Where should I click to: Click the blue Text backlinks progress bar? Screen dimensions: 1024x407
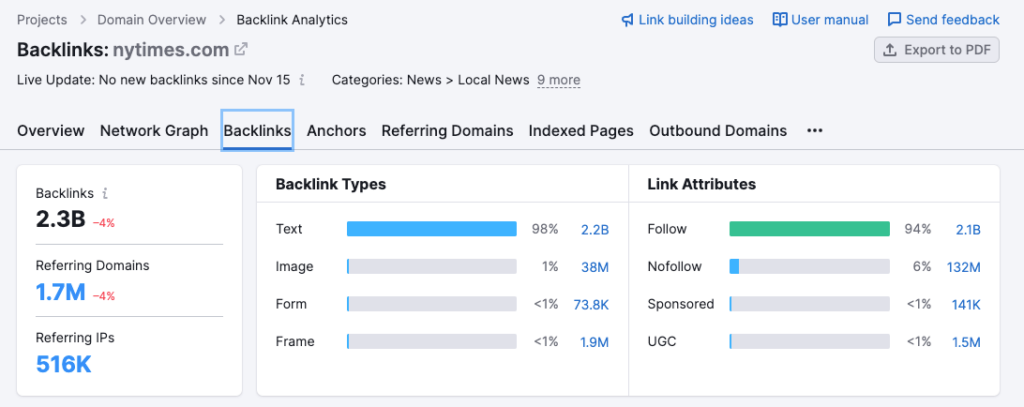(432, 229)
